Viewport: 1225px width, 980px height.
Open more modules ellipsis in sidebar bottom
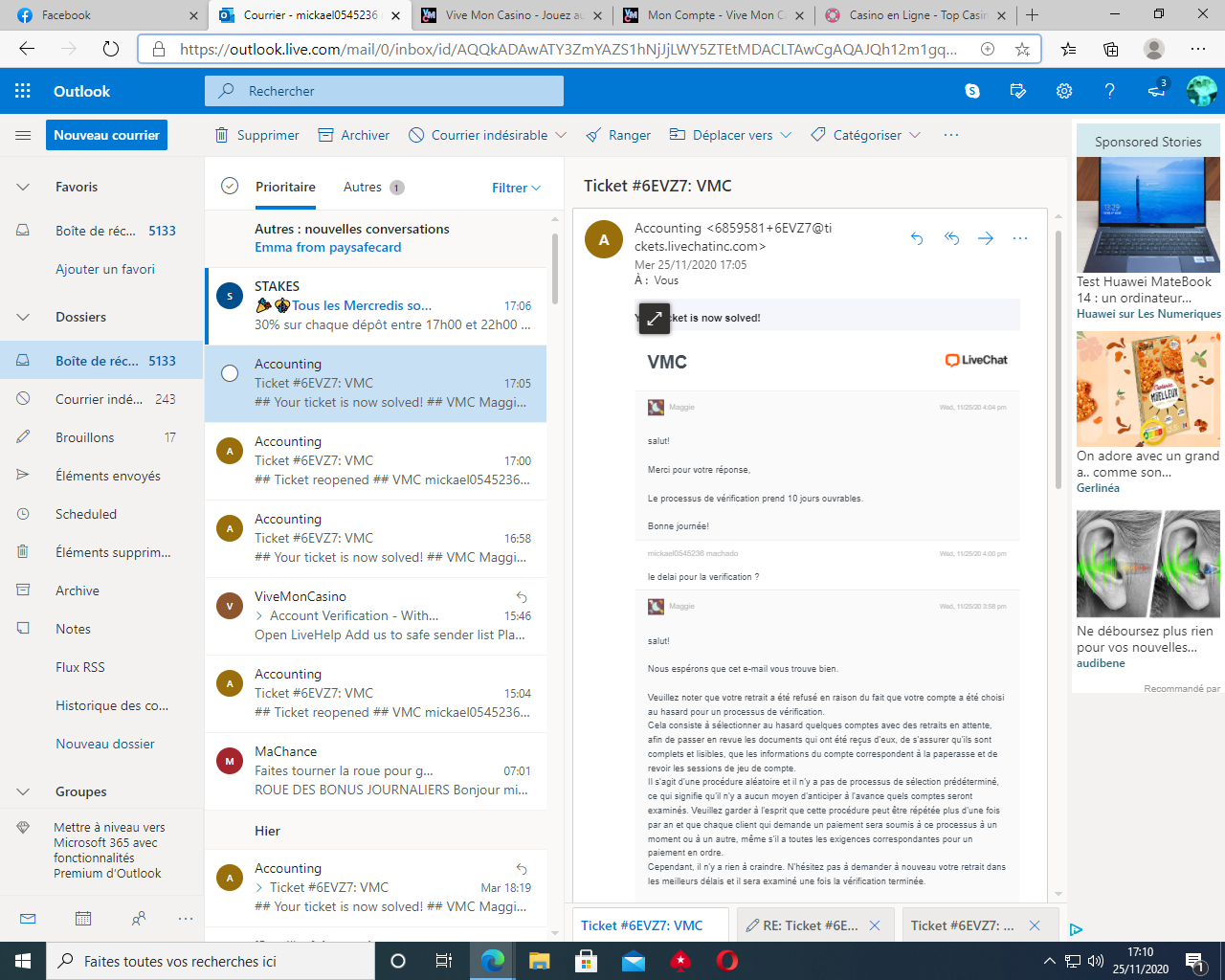(186, 919)
